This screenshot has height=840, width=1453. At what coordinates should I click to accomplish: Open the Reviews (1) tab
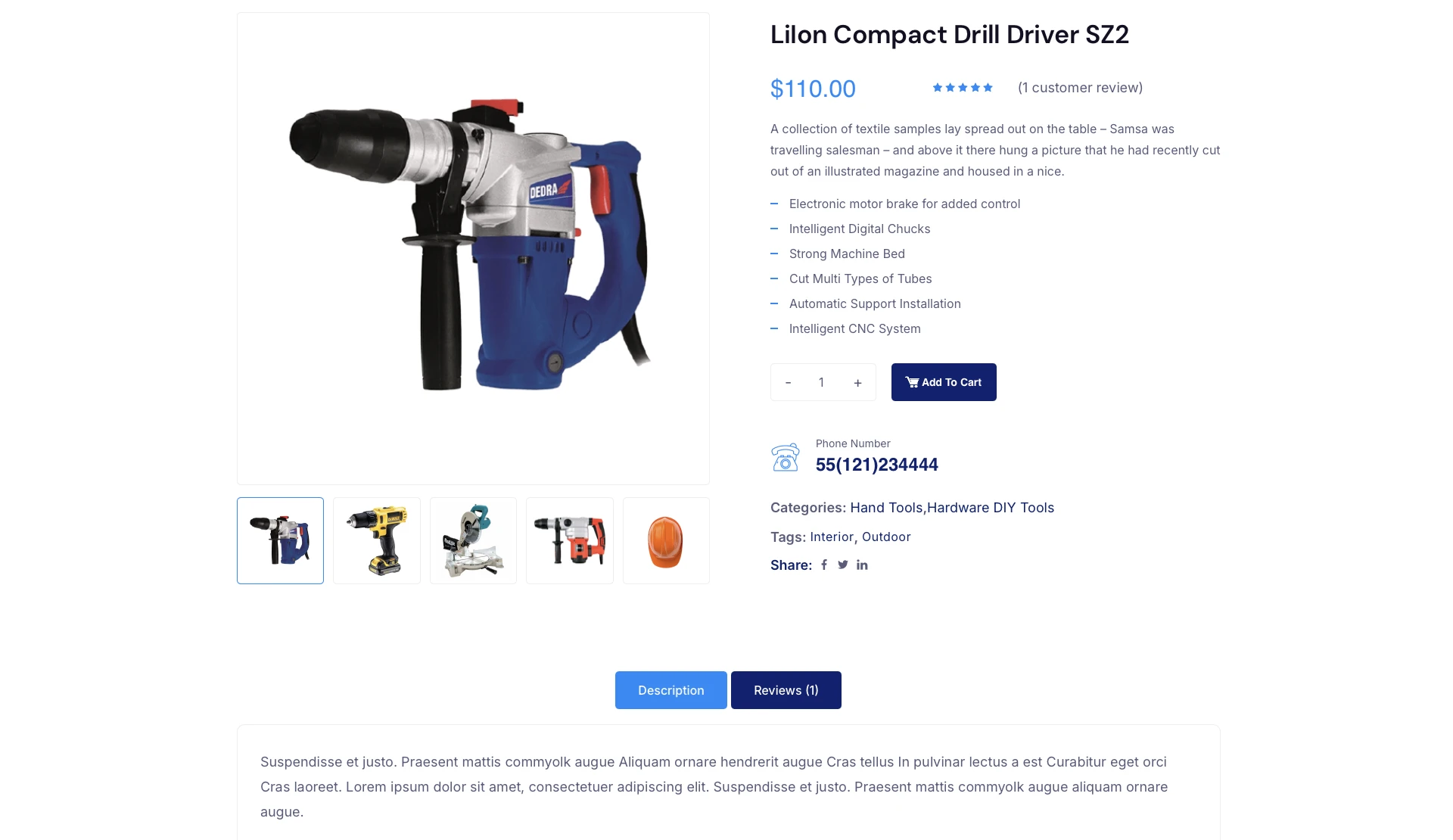click(786, 690)
